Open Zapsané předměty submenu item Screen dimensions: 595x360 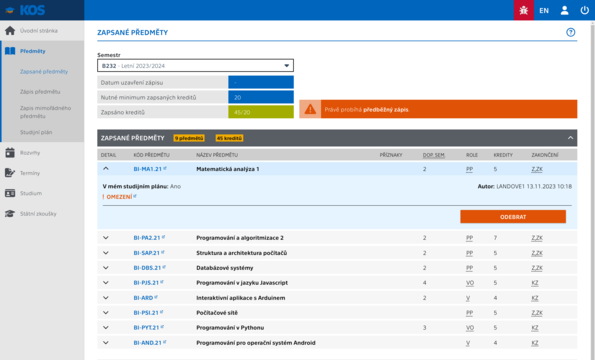[44, 71]
